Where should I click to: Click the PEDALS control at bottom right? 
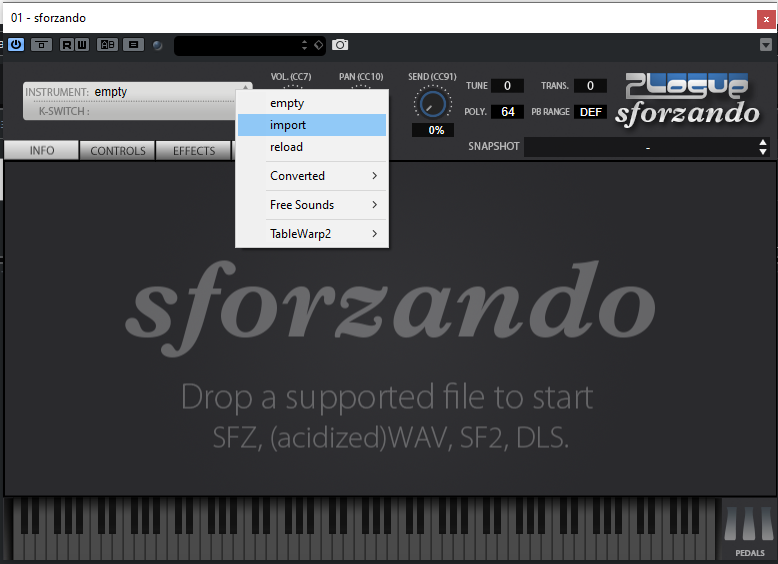pyautogui.click(x=749, y=530)
